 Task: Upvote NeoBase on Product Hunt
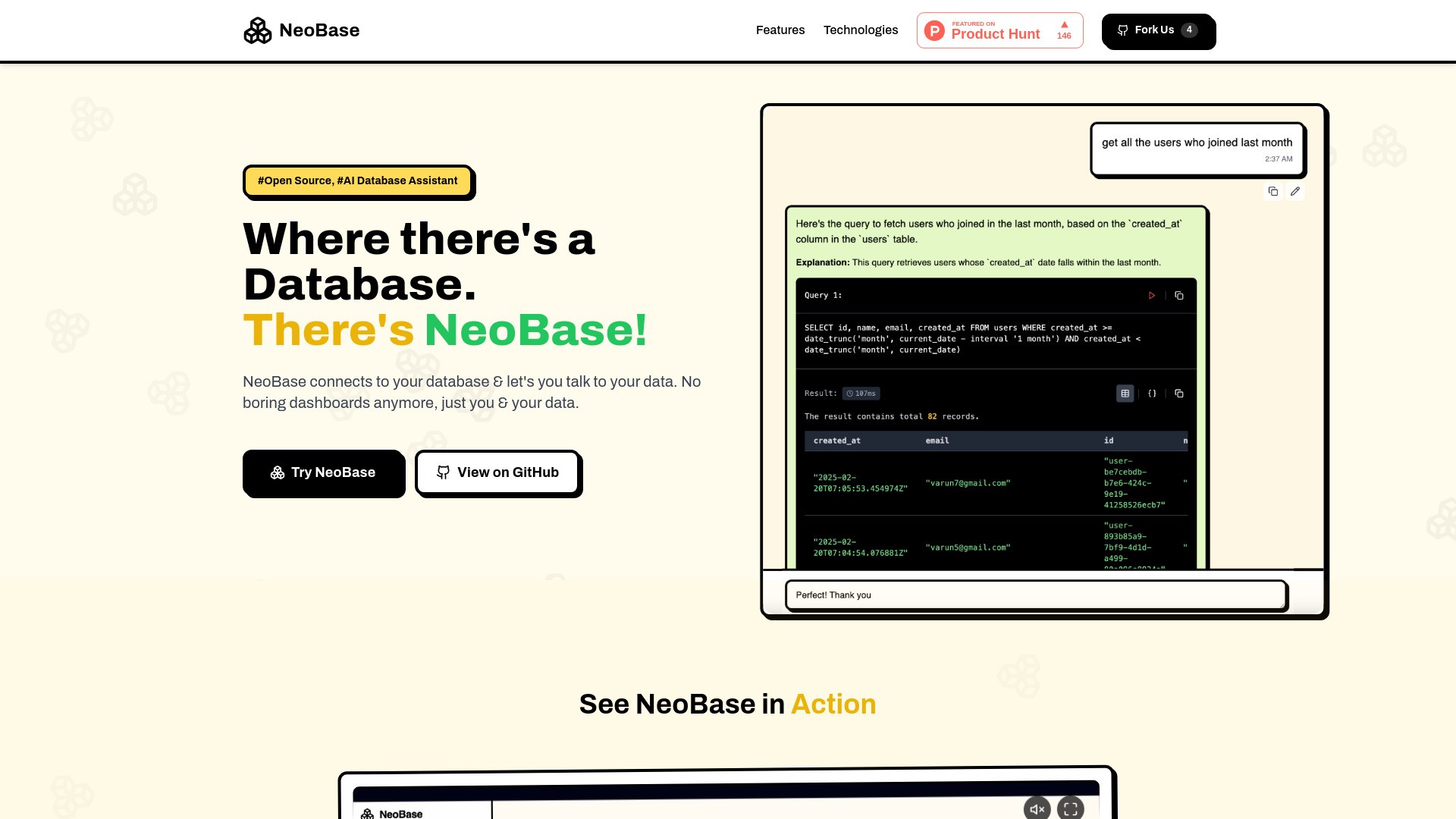[x=1063, y=30]
